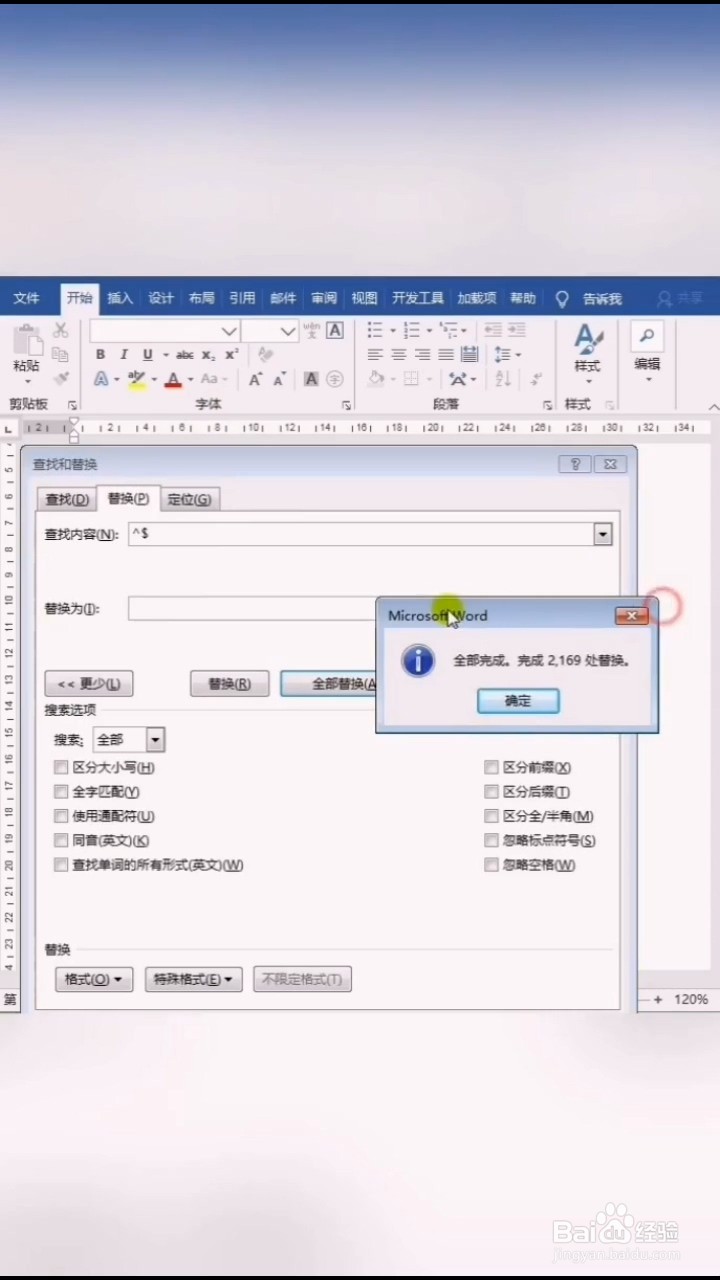Click in the 替换为 input field
The height and width of the screenshot is (1280, 720).
click(252, 608)
